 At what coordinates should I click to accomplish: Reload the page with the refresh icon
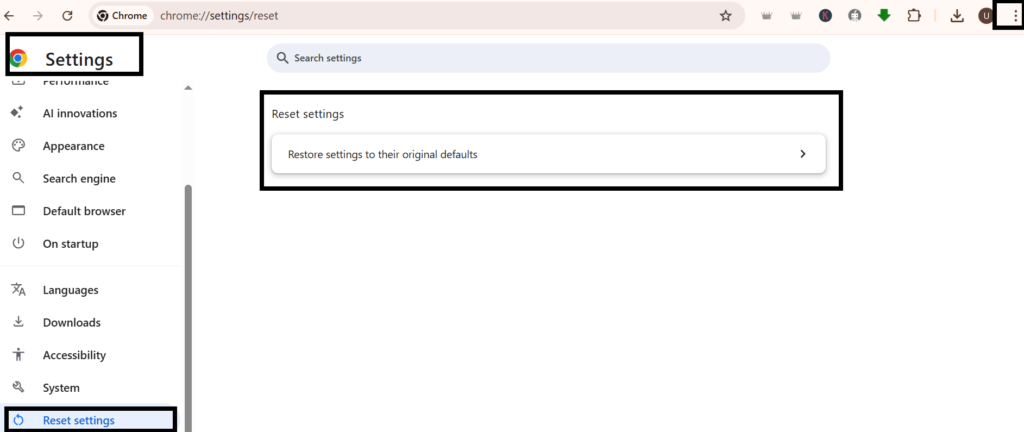pyautogui.click(x=67, y=16)
